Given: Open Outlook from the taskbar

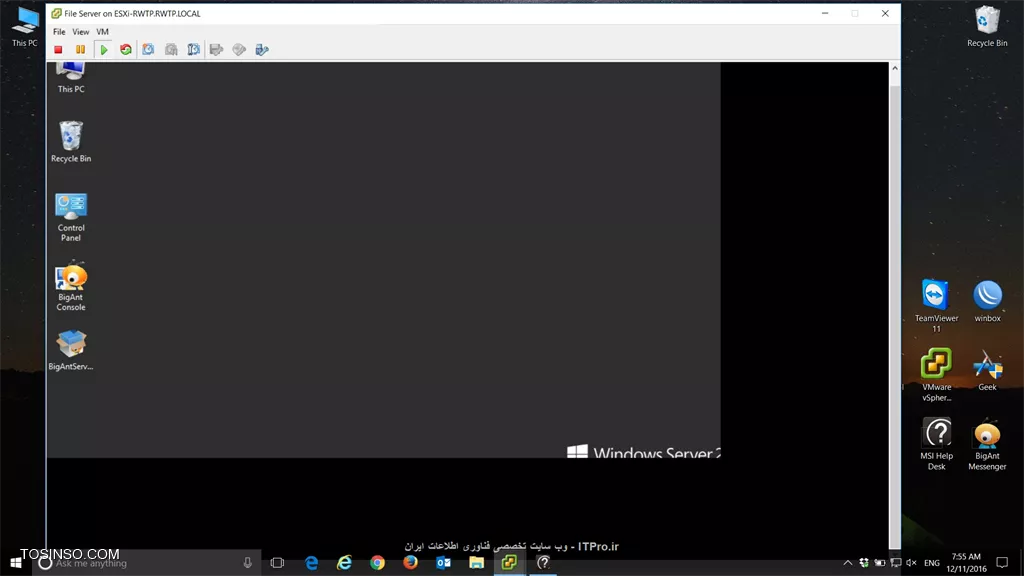Looking at the screenshot, I should 443,562.
